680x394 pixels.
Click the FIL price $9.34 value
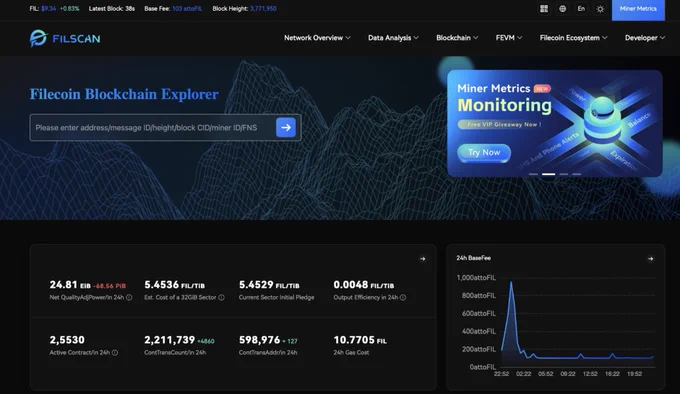[x=49, y=9]
